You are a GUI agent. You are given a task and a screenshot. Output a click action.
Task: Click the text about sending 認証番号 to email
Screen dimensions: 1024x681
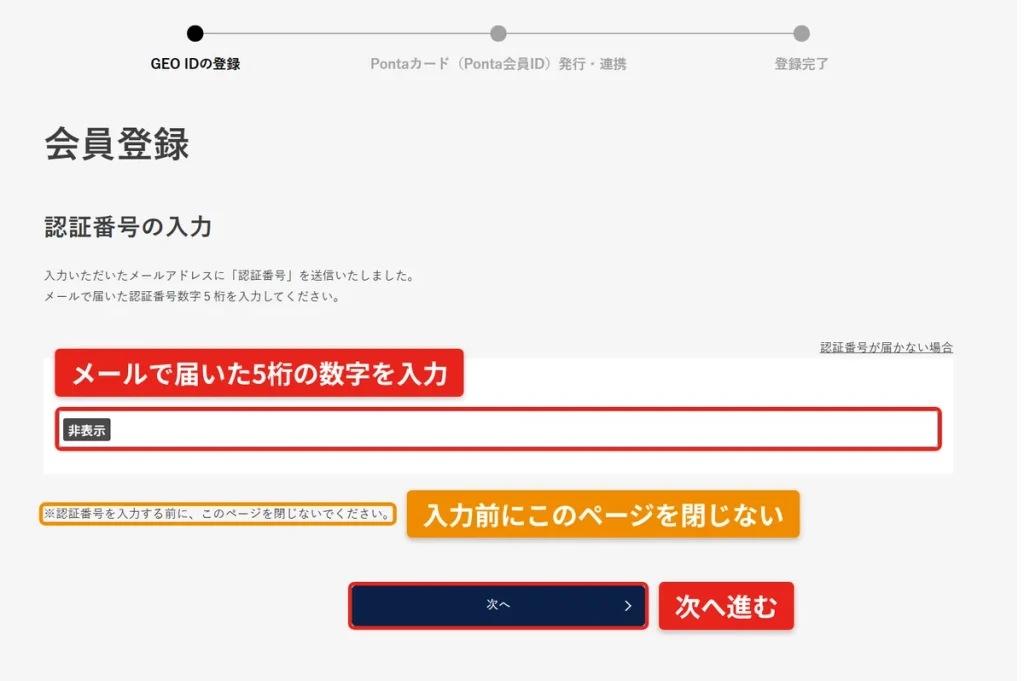pos(231,276)
